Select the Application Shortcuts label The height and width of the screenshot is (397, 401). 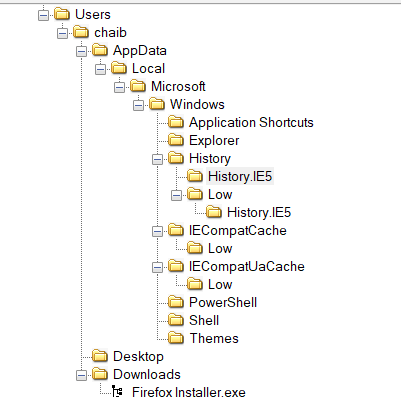[251, 123]
